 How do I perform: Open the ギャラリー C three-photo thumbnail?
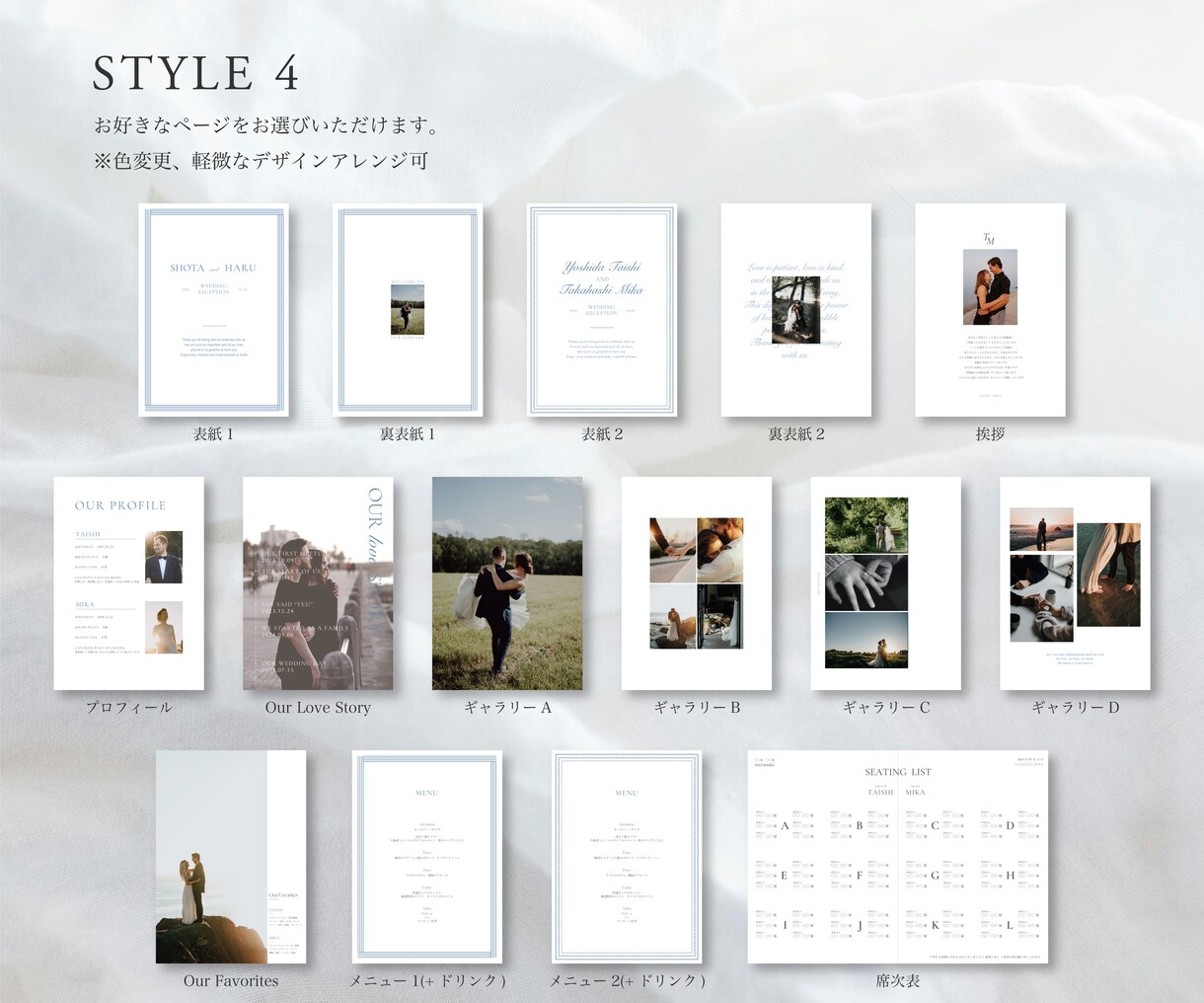coord(886,583)
